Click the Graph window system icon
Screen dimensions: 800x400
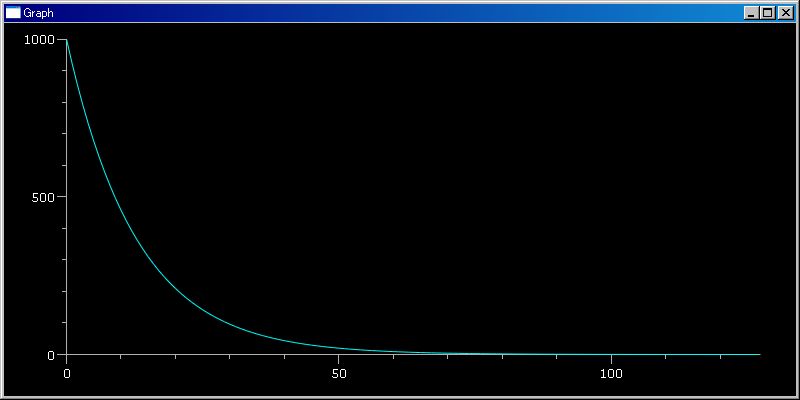(13, 13)
